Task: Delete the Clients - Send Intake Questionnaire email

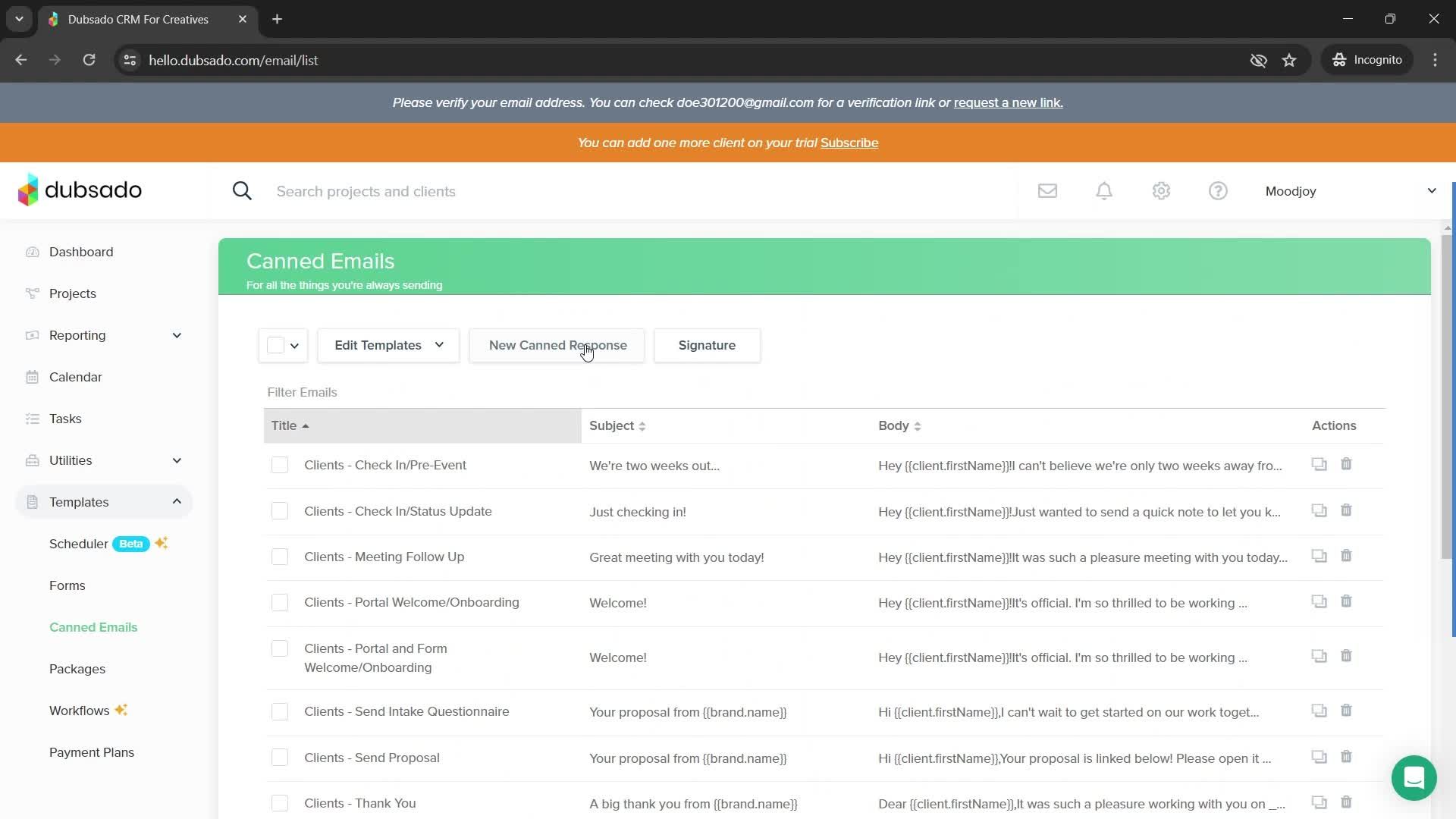Action: coord(1346,711)
